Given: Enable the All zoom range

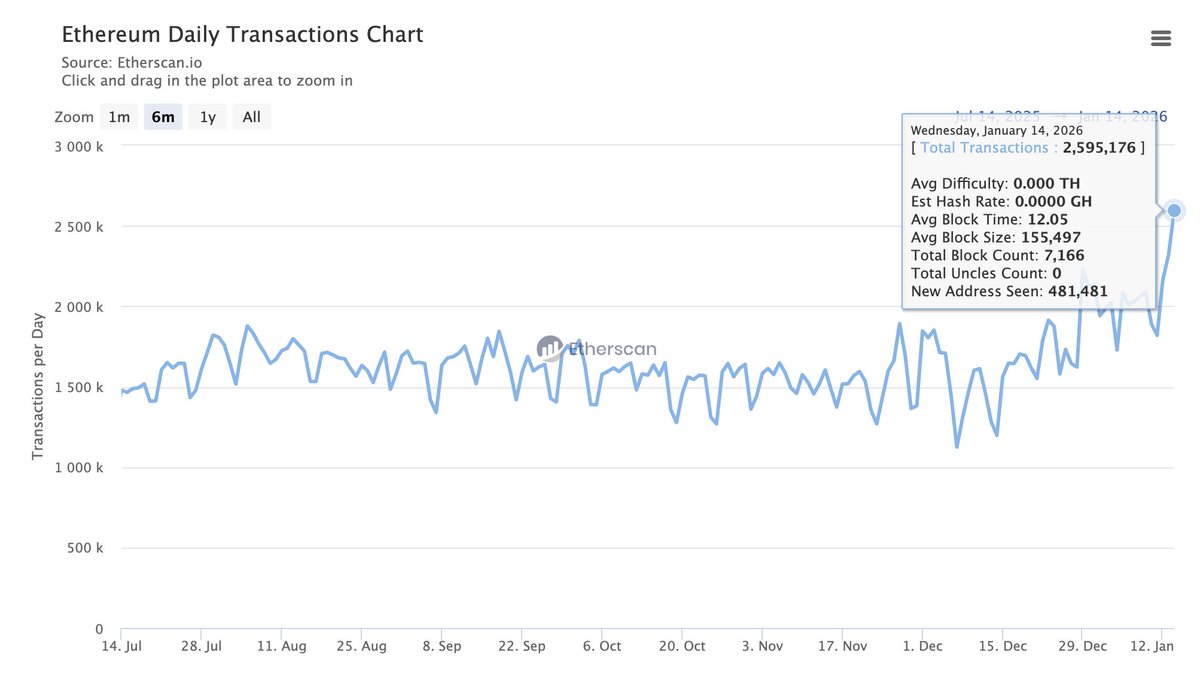Looking at the screenshot, I should [x=251, y=116].
